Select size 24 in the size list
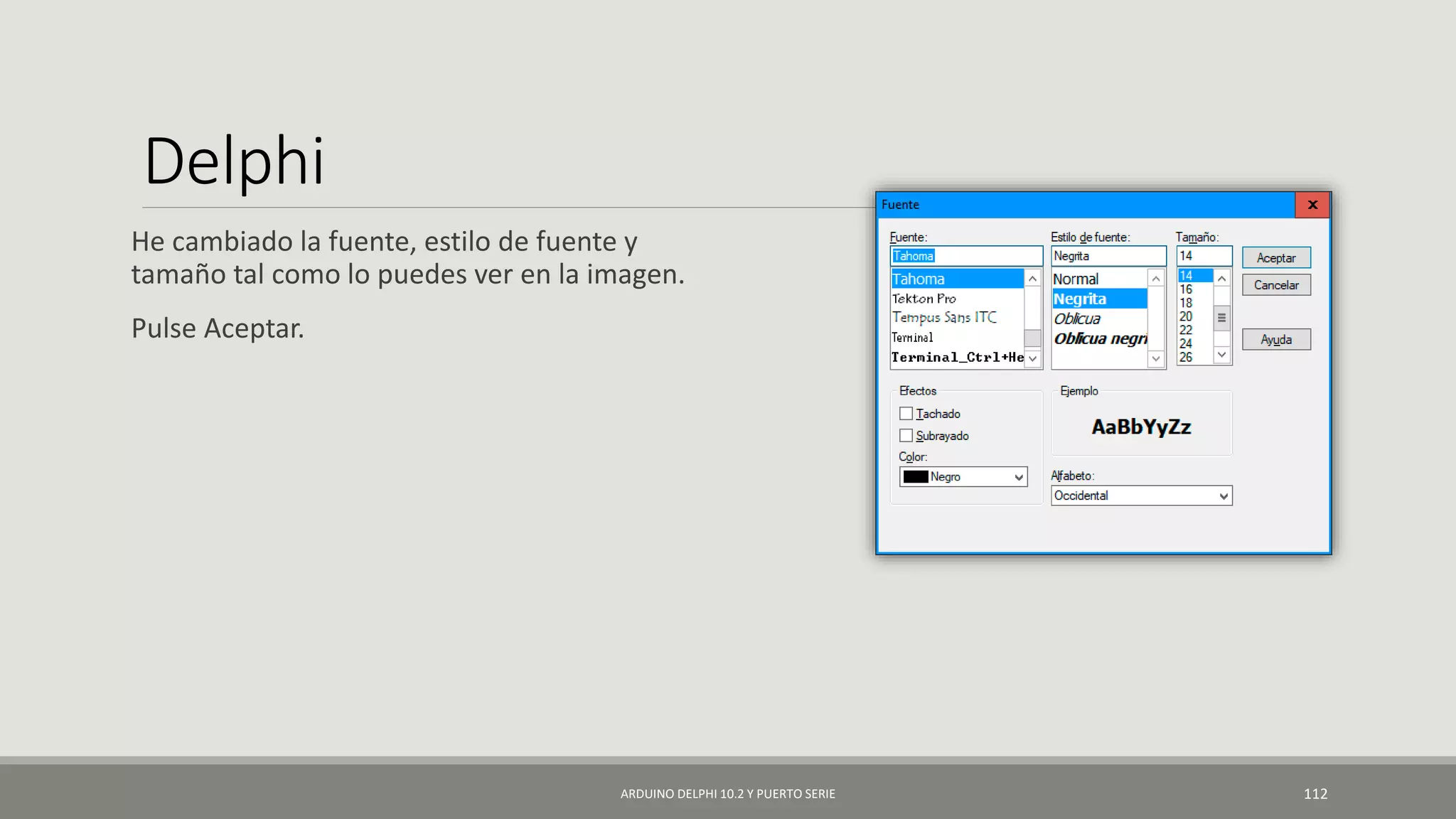The height and width of the screenshot is (819, 1456). (x=1195, y=343)
